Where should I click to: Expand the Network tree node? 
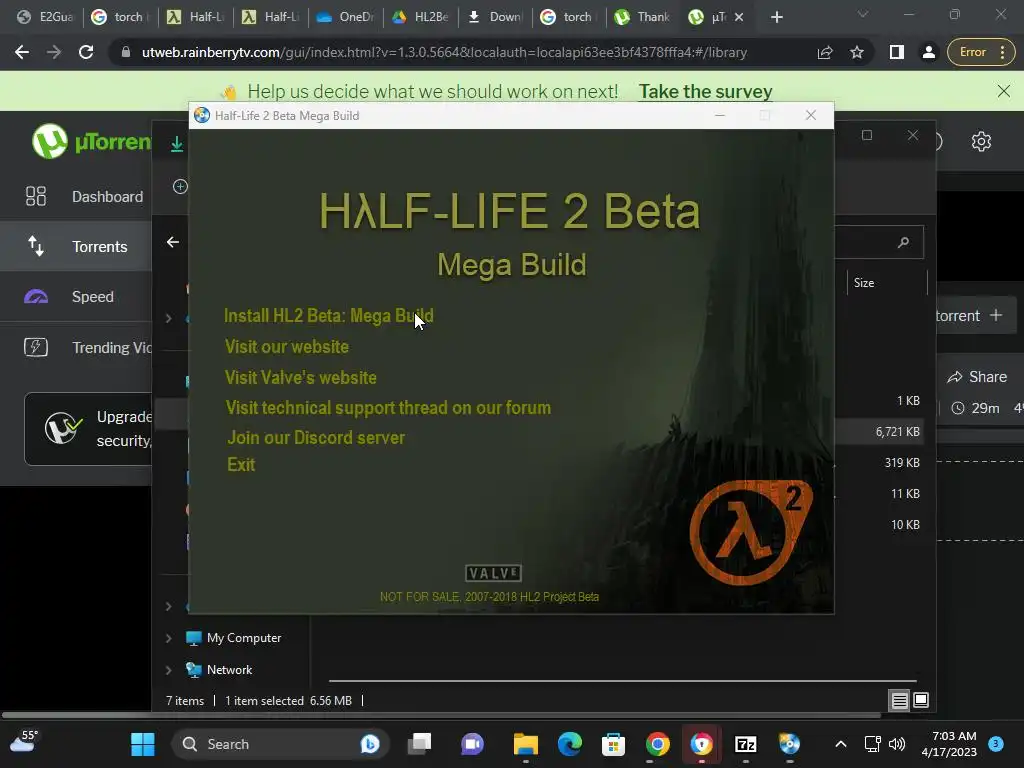pos(168,670)
